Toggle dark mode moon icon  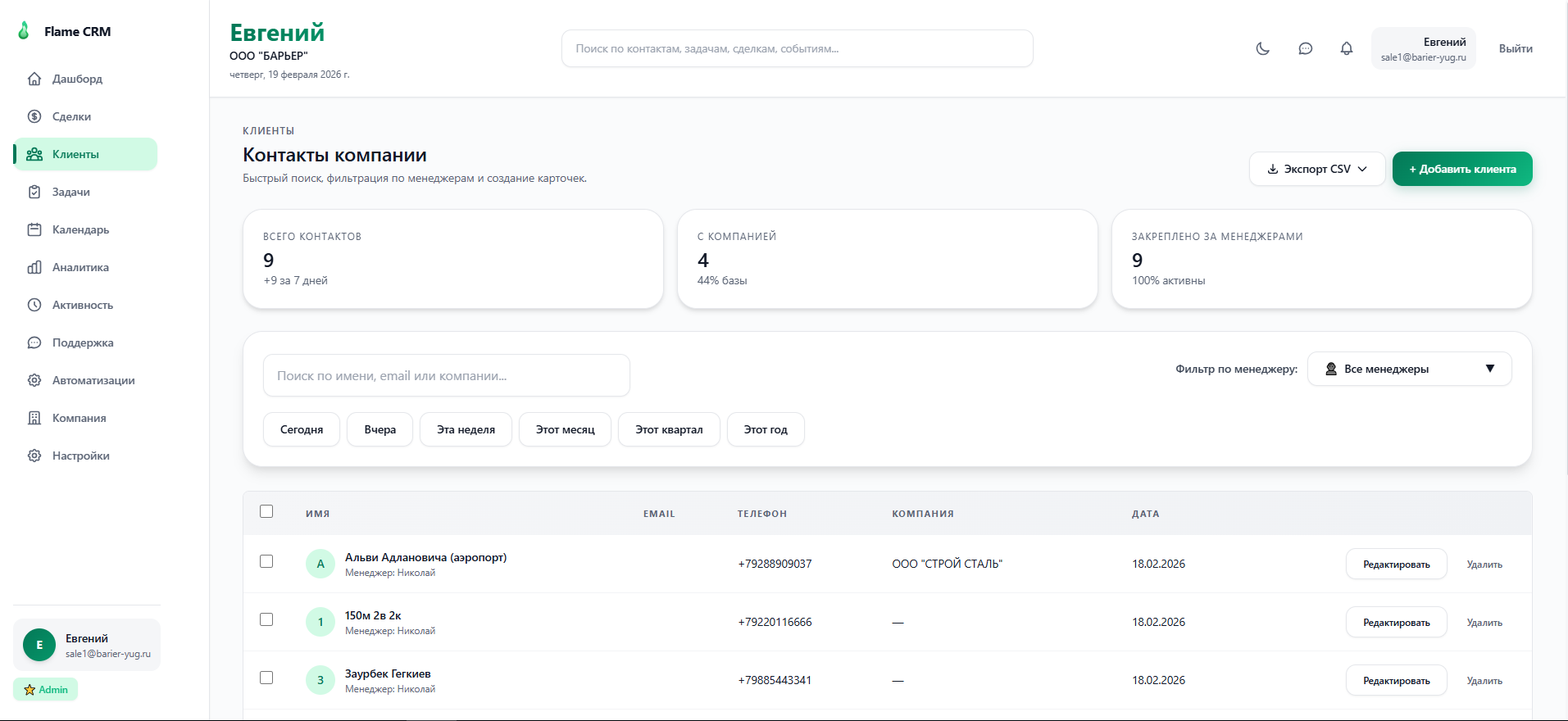pos(1262,48)
